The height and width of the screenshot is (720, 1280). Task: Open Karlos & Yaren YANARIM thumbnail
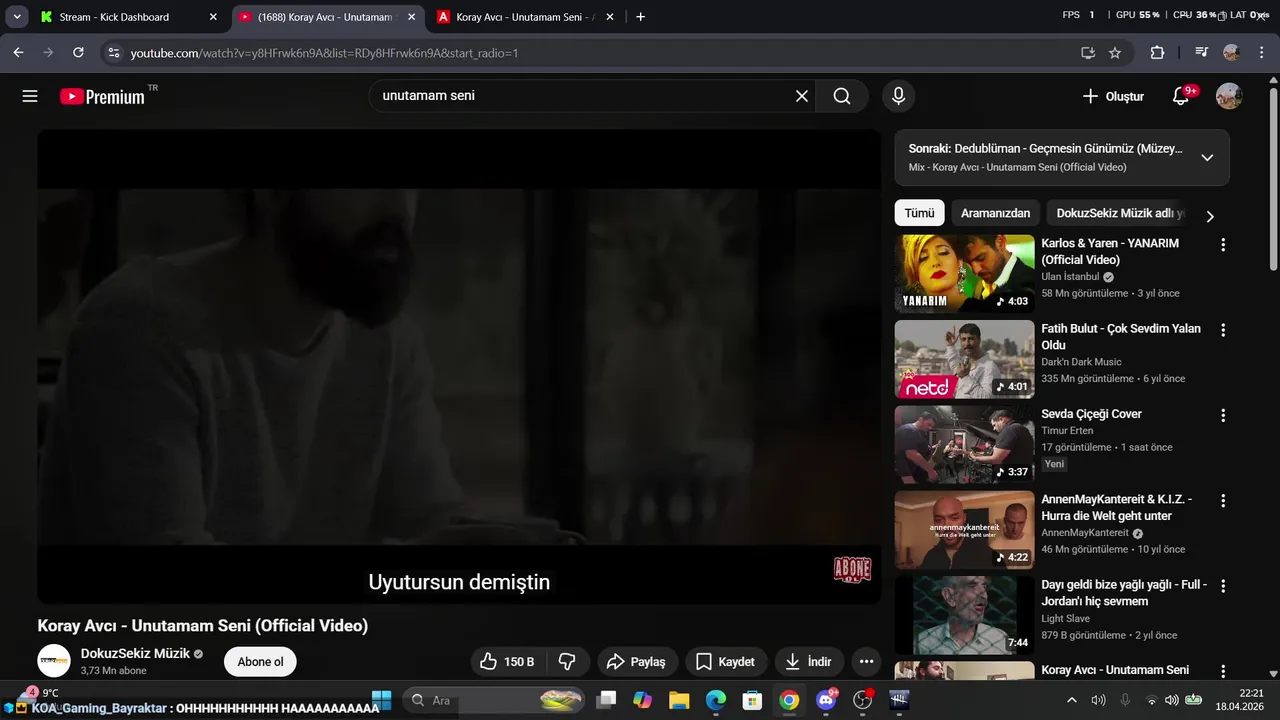964,274
